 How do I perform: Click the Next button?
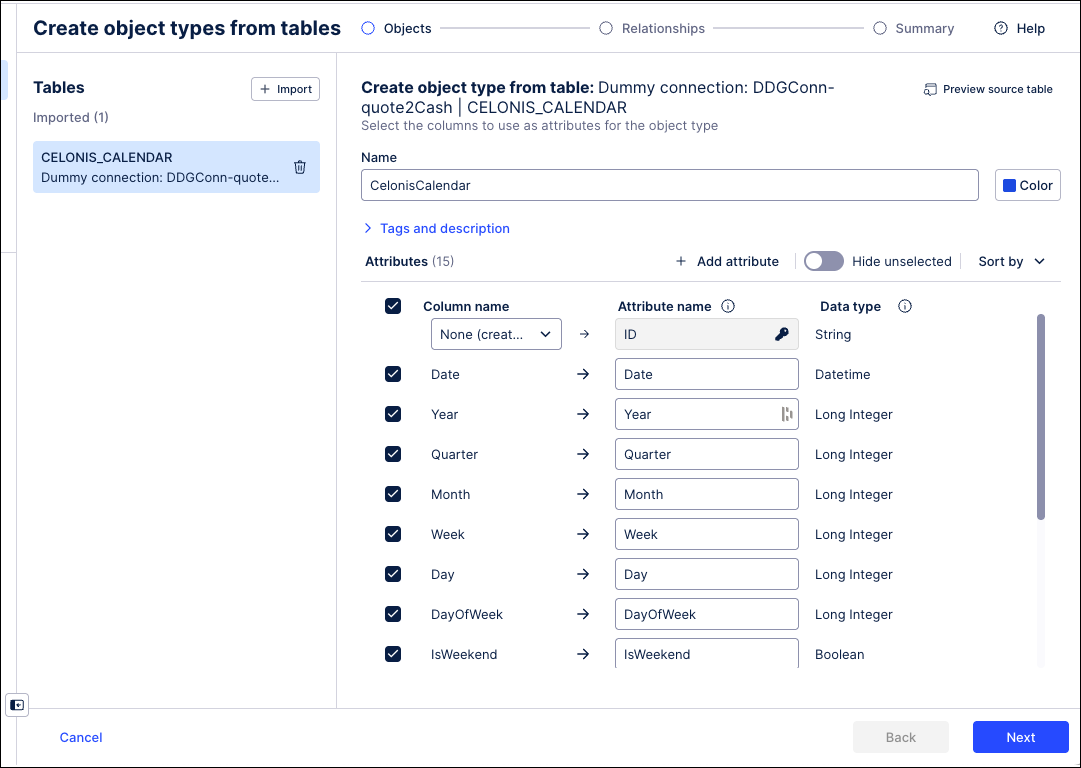coord(1020,737)
